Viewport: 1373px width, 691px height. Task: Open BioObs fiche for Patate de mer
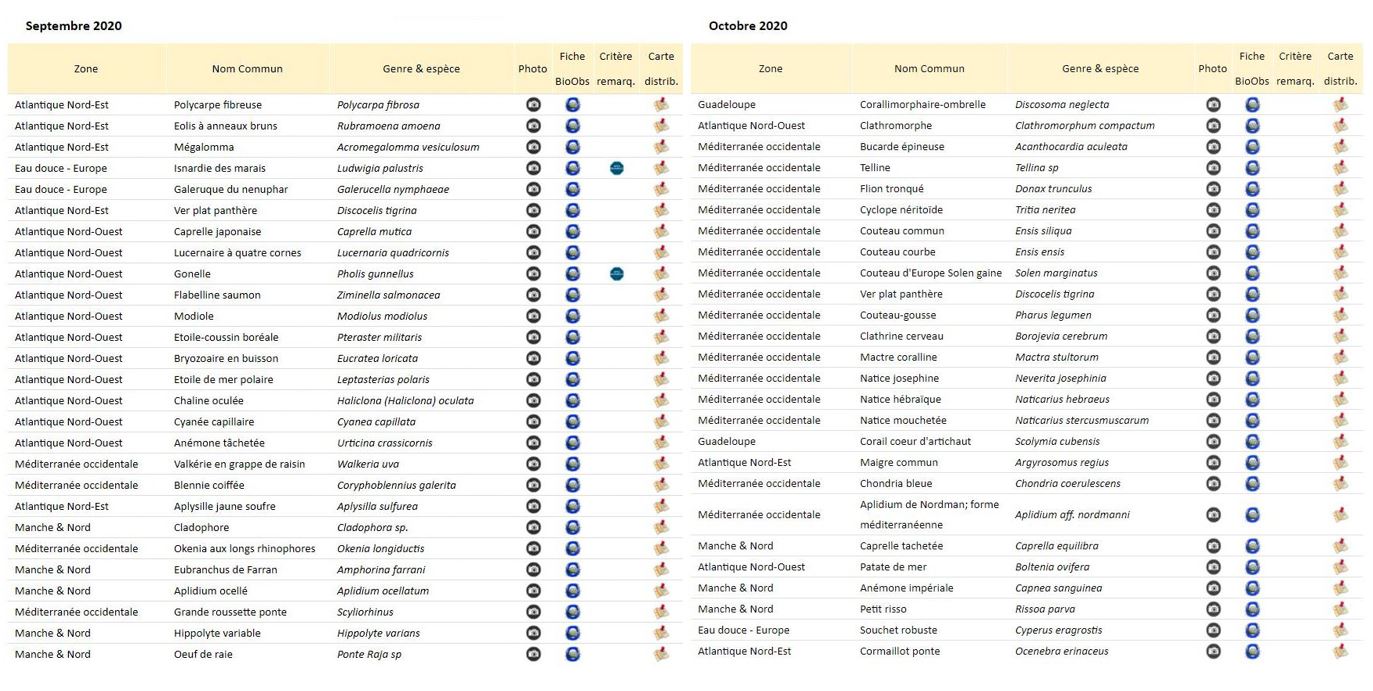click(1253, 567)
